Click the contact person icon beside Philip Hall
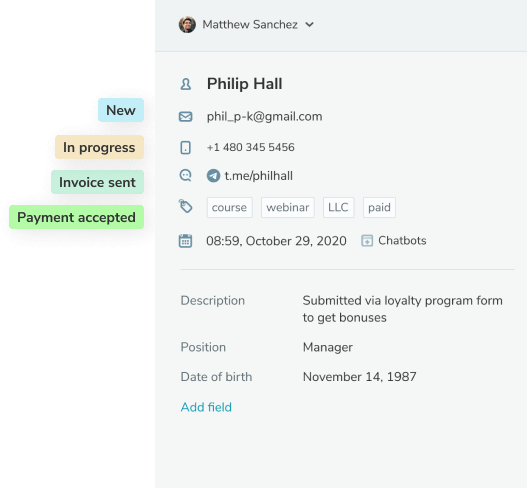 tap(186, 84)
